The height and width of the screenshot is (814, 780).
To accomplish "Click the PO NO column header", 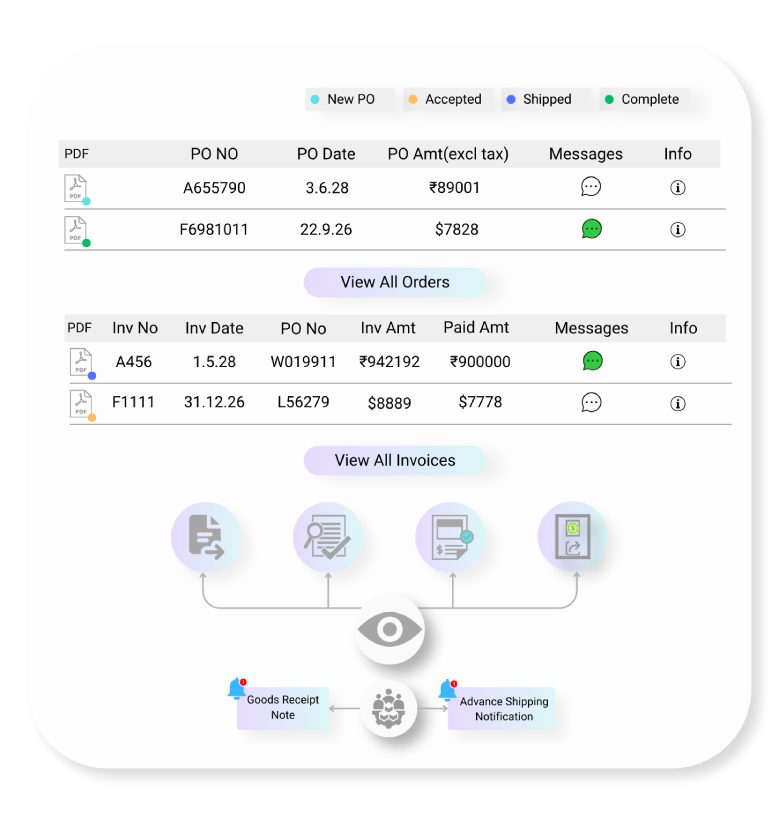I will [214, 154].
